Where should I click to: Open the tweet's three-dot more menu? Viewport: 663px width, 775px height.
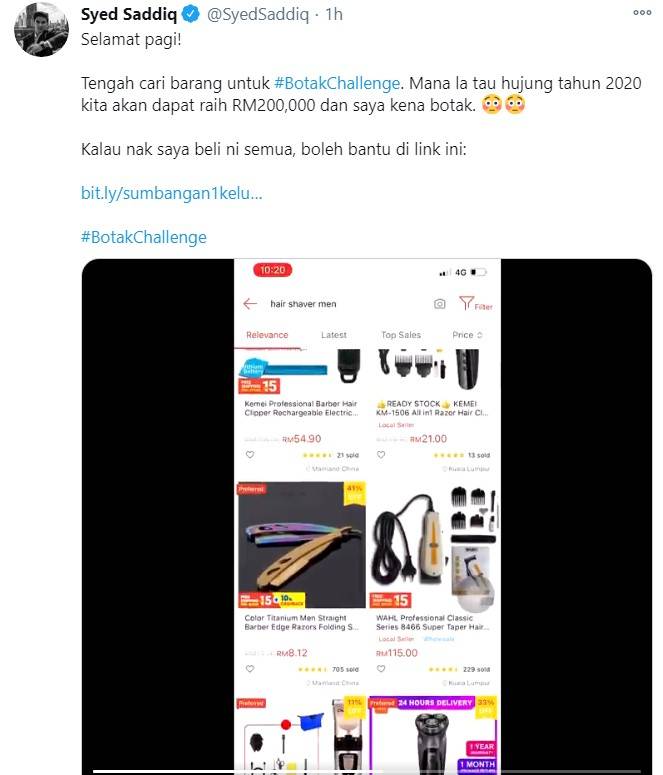642,13
